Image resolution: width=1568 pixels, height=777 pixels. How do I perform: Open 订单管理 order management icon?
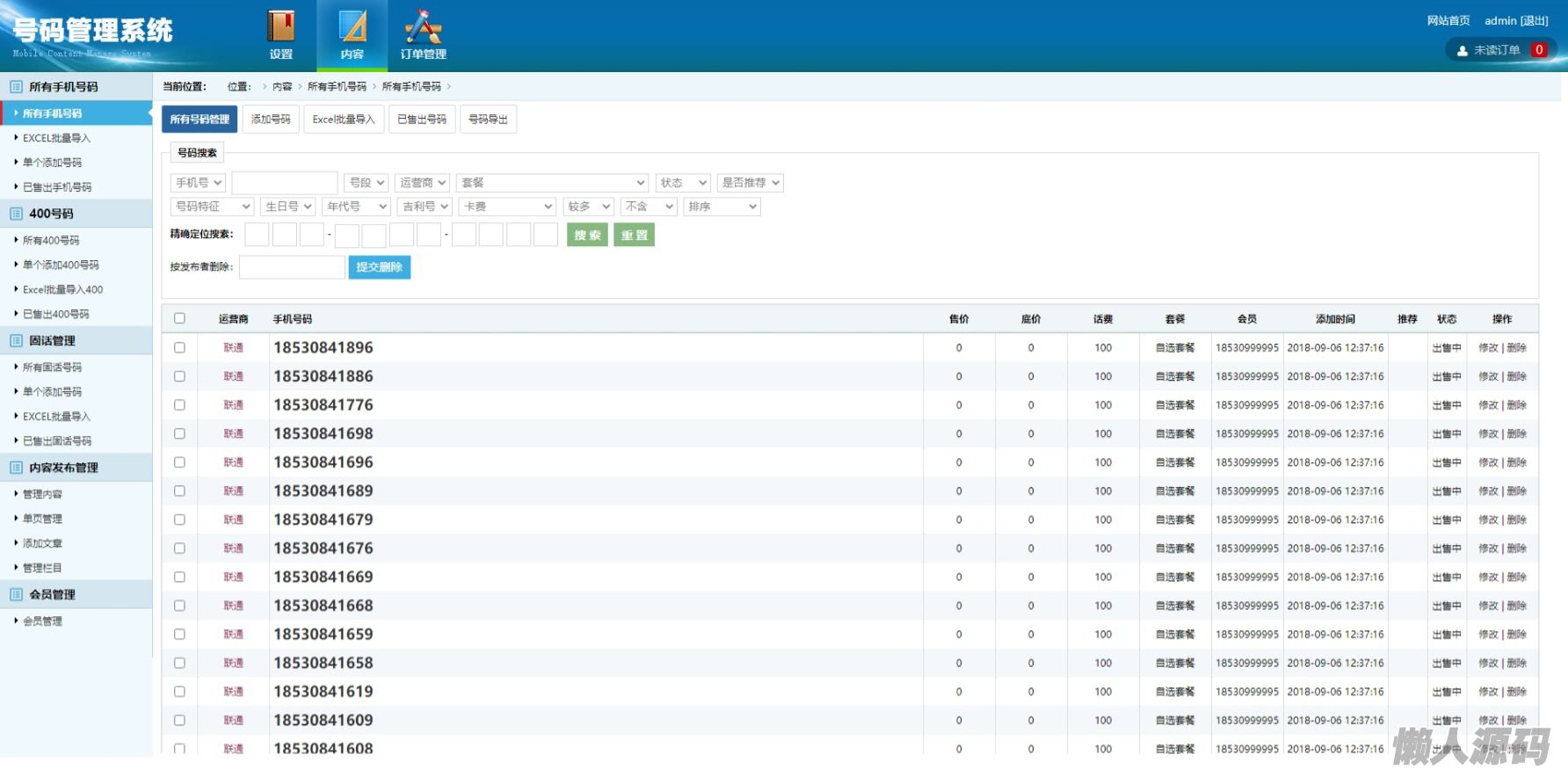423,27
